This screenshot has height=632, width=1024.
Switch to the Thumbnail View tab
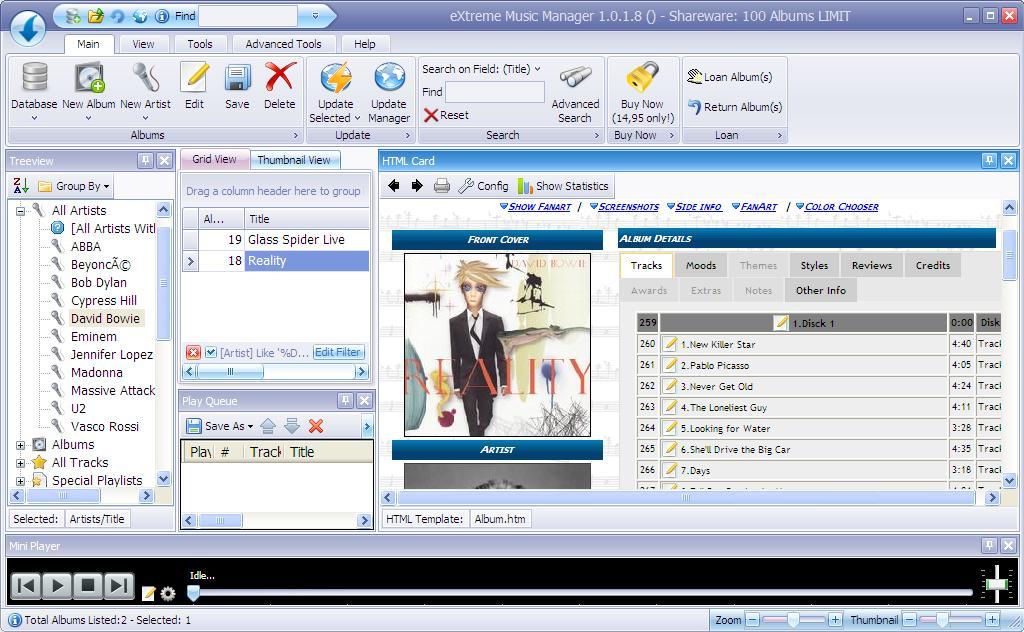coord(295,159)
